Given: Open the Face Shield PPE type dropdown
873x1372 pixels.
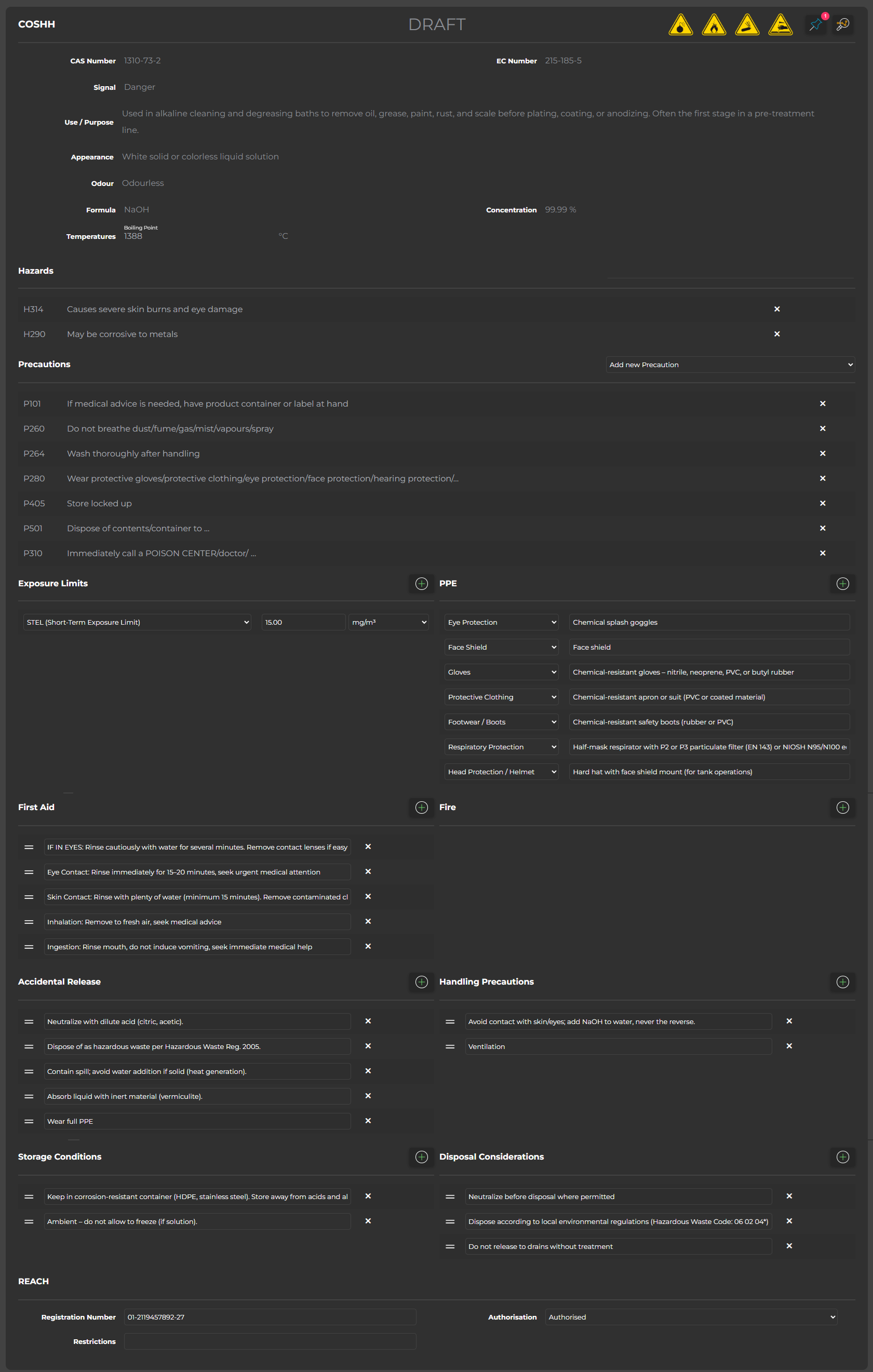Looking at the screenshot, I should [502, 648].
